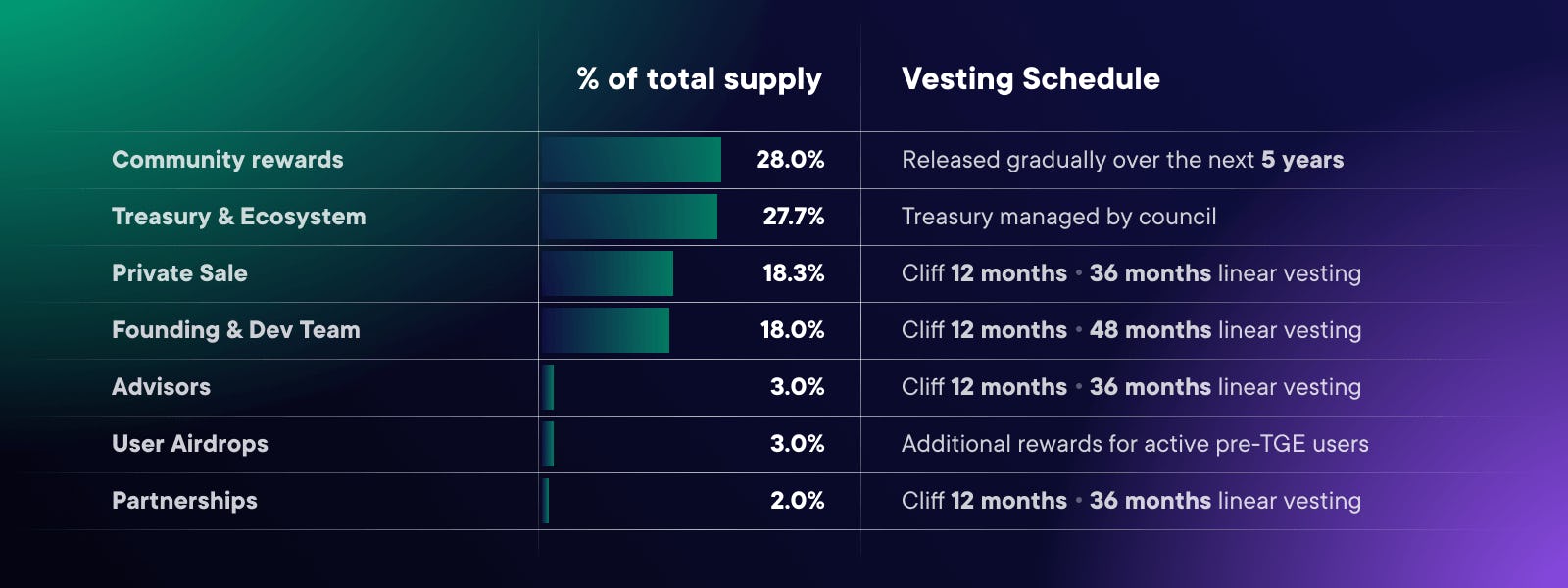Click the Advisors row label

pyautogui.click(x=161, y=387)
